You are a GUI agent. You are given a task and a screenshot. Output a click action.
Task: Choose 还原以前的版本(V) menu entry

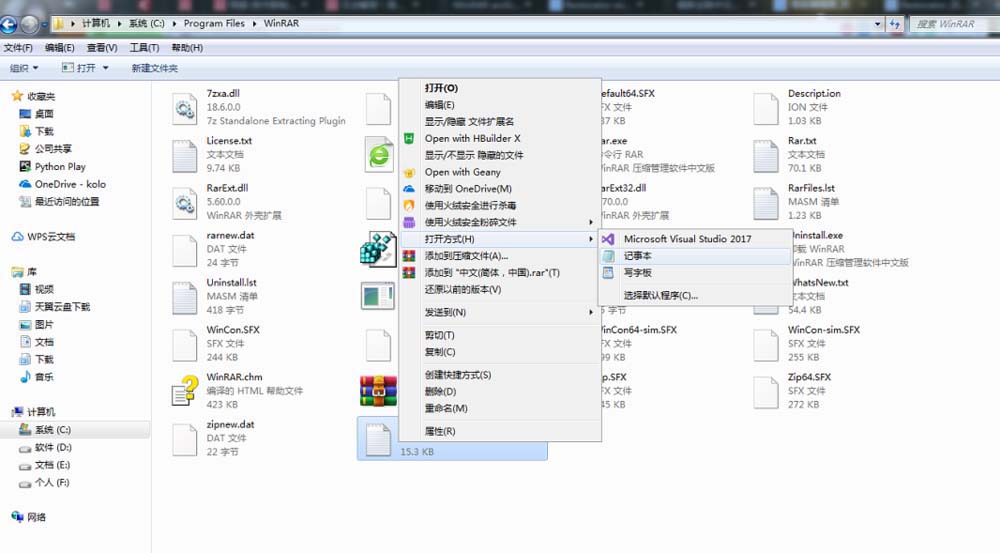coord(501,289)
